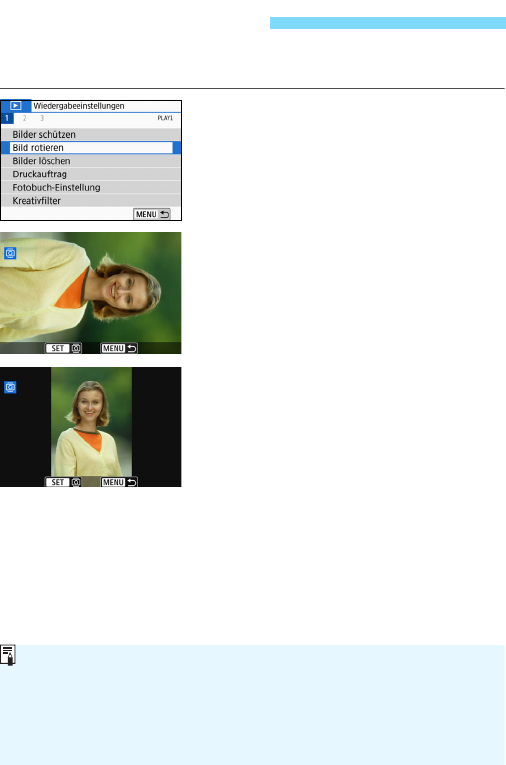
Task: Click SET rotate button under upright photo
Action: (x=63, y=482)
